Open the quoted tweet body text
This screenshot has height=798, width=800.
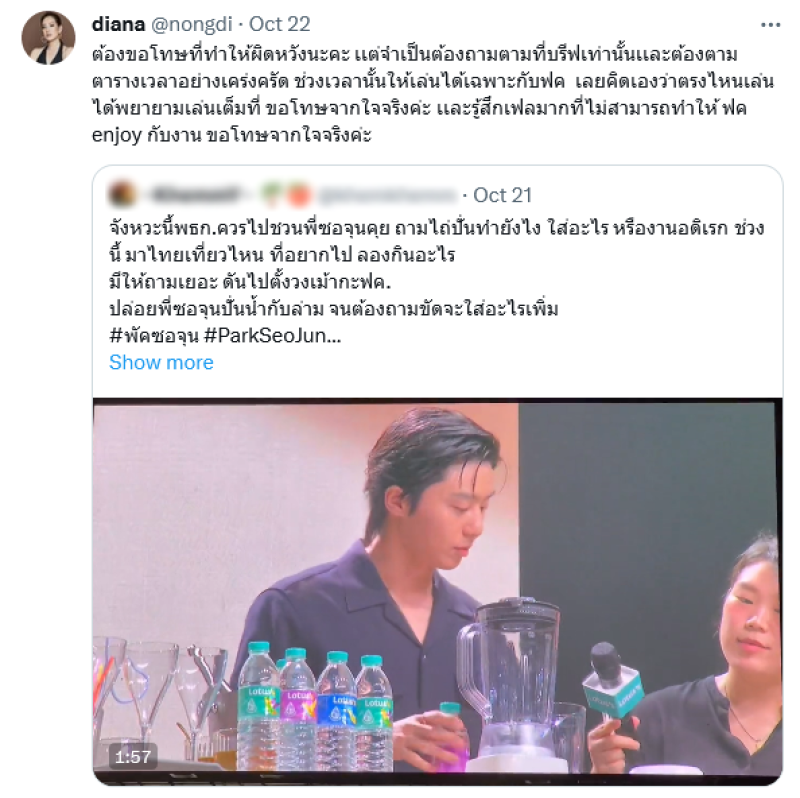(437, 282)
